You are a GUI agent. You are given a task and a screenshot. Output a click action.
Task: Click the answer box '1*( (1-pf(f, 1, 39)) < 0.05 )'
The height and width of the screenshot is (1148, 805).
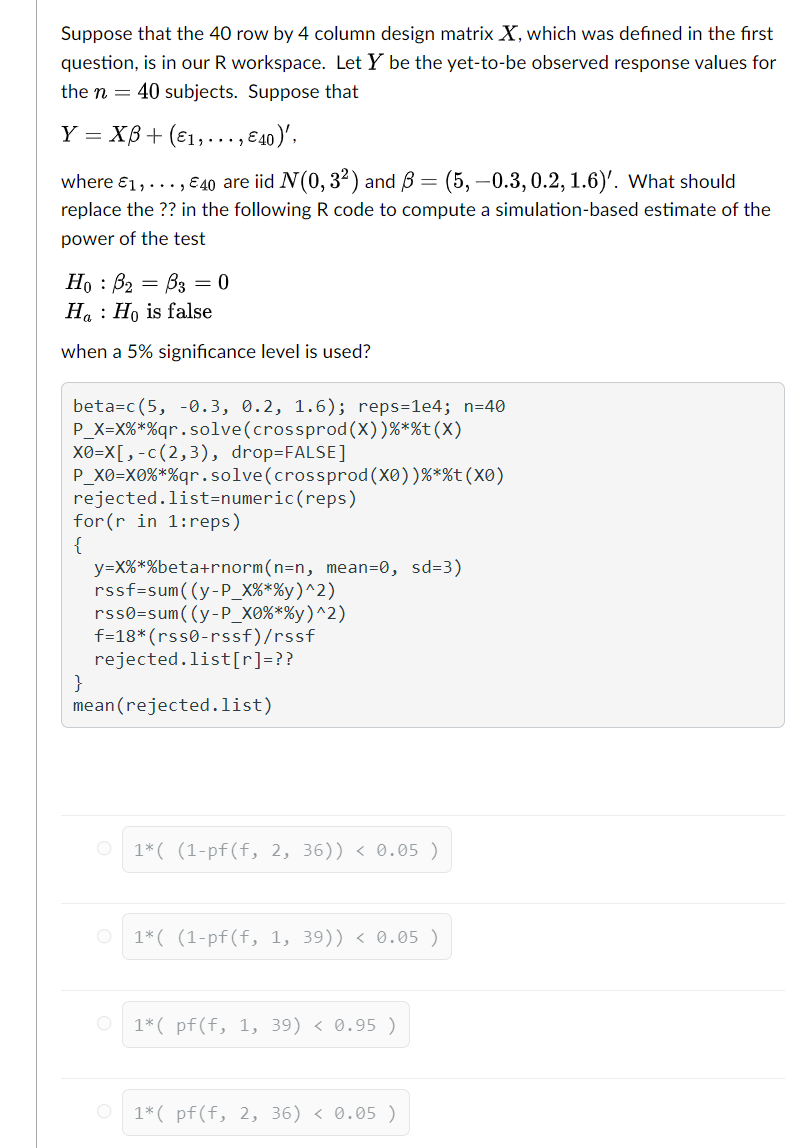coord(286,936)
